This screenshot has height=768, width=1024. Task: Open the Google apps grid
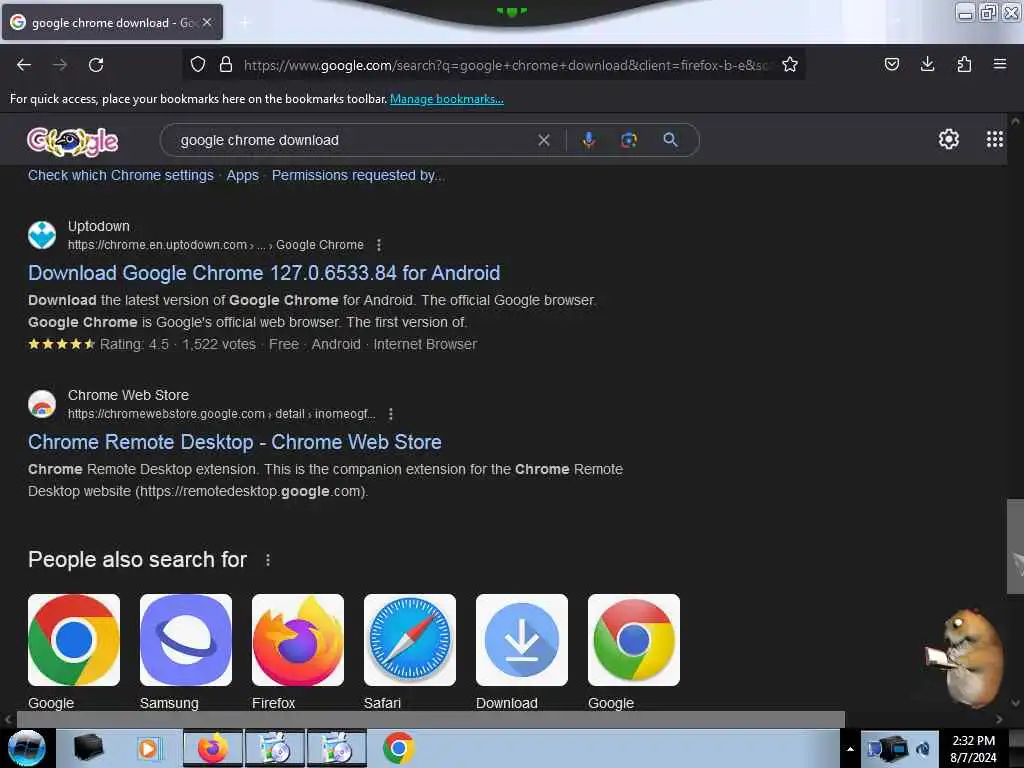994,139
